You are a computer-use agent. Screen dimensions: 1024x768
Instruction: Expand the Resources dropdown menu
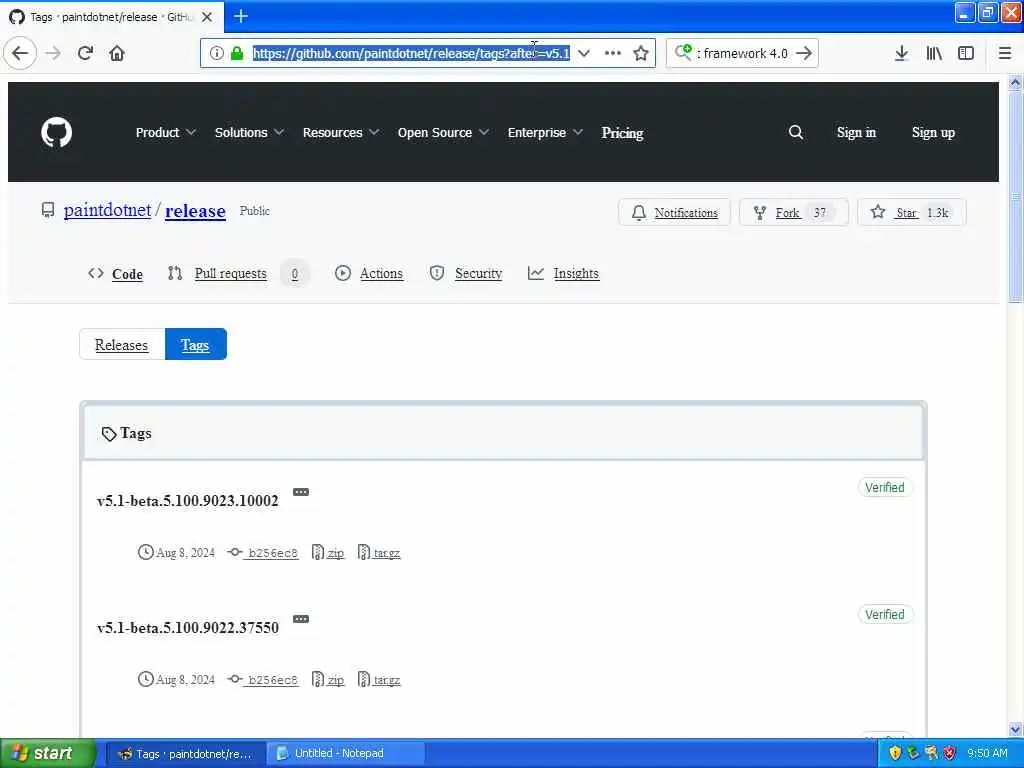coord(340,133)
